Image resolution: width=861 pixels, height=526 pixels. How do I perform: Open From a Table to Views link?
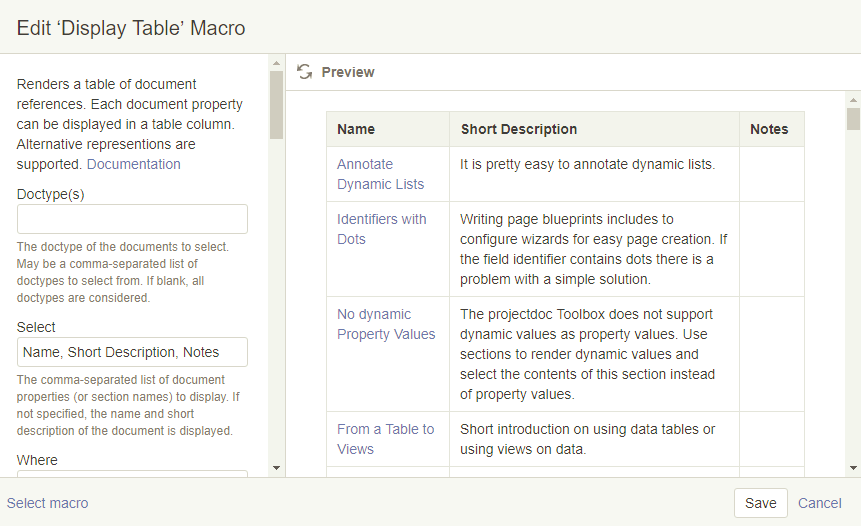click(385, 439)
